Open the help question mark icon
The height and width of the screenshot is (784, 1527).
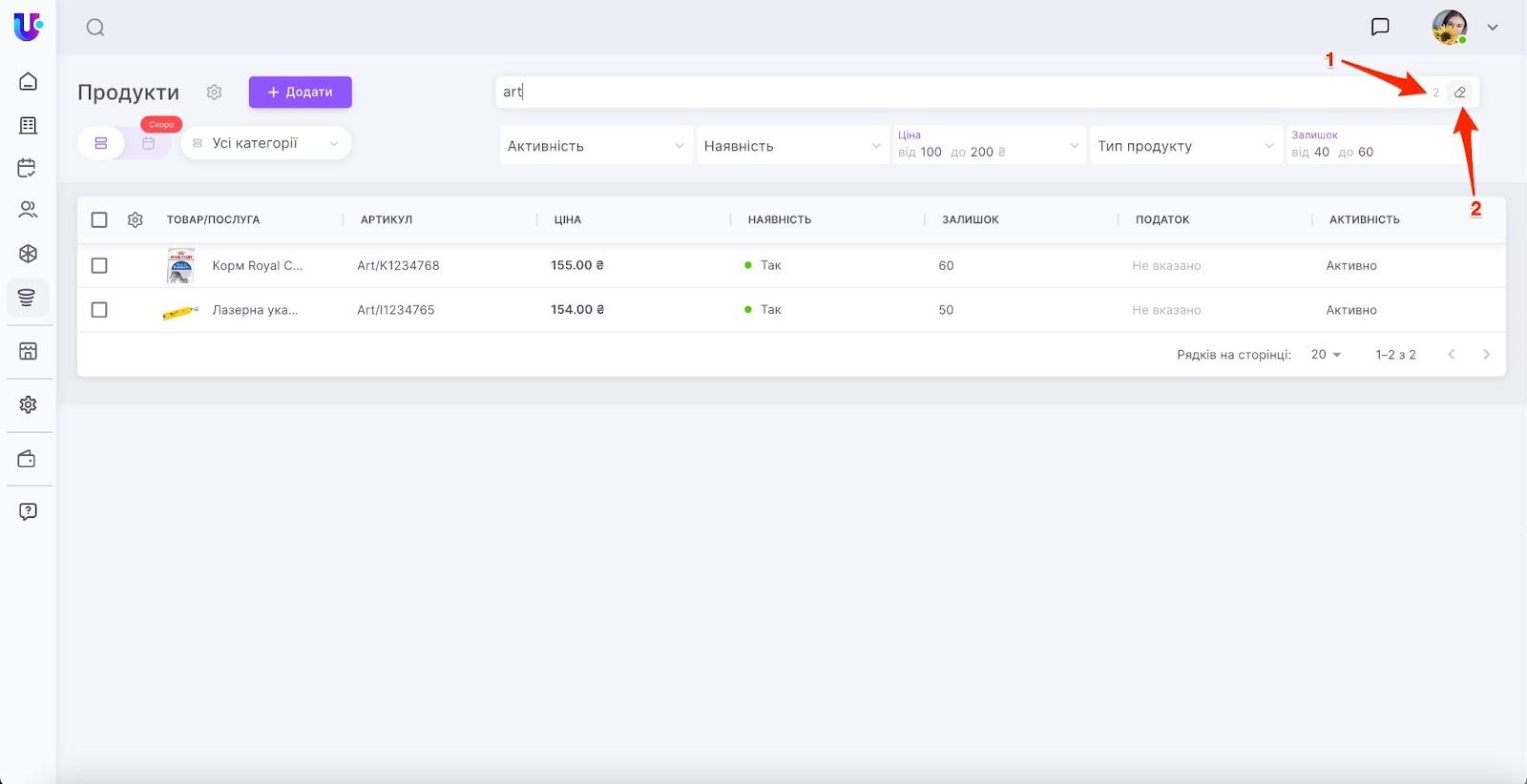point(28,511)
